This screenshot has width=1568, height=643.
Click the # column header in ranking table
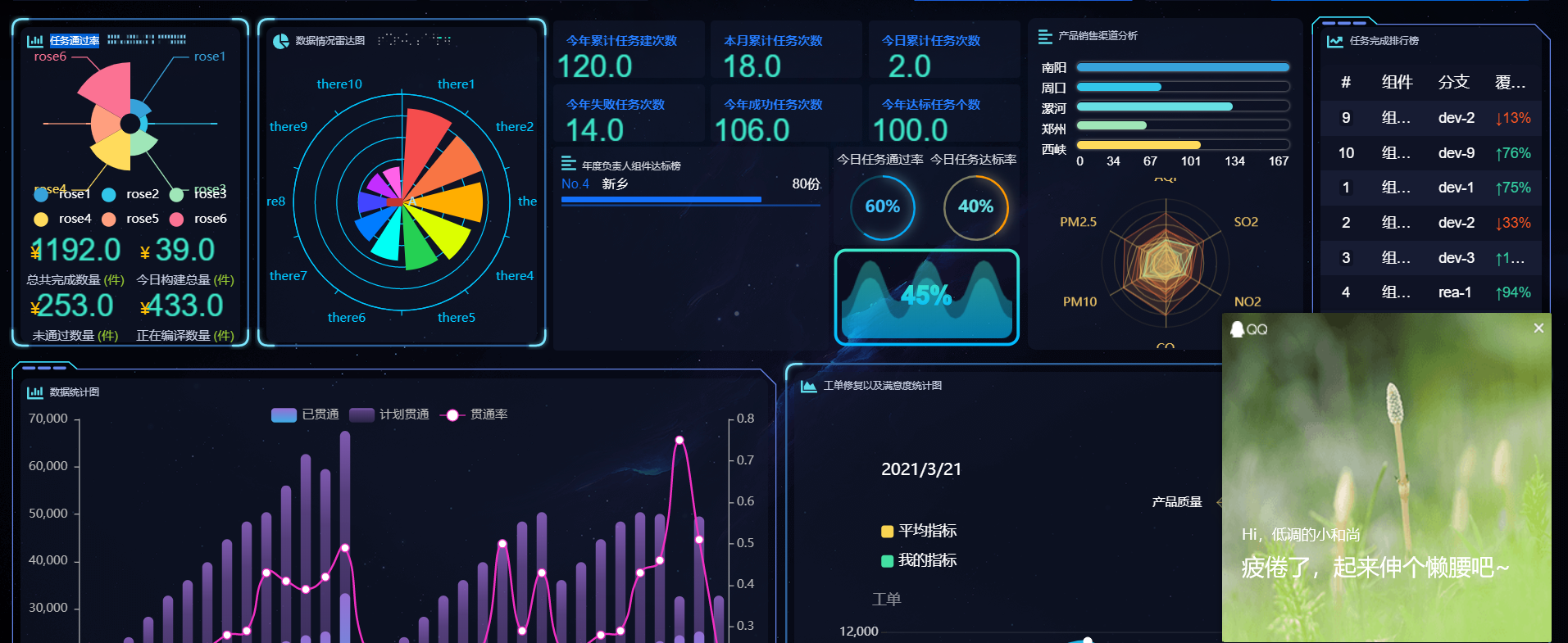pos(1345,82)
